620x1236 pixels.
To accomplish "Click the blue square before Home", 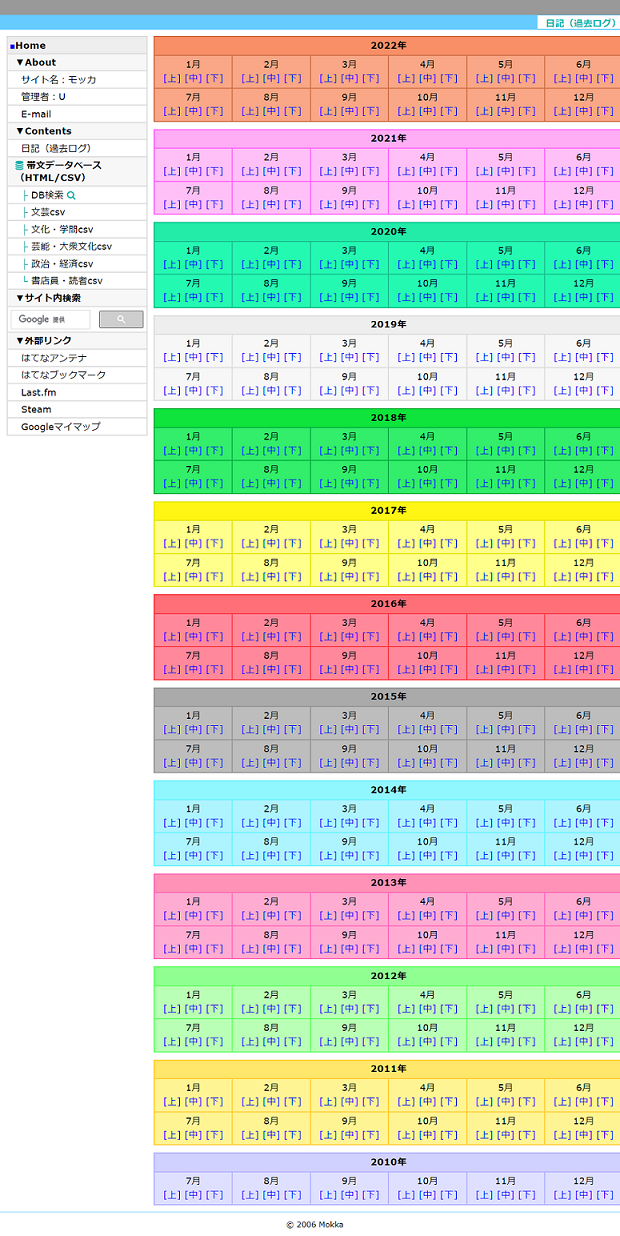I will coord(12,46).
